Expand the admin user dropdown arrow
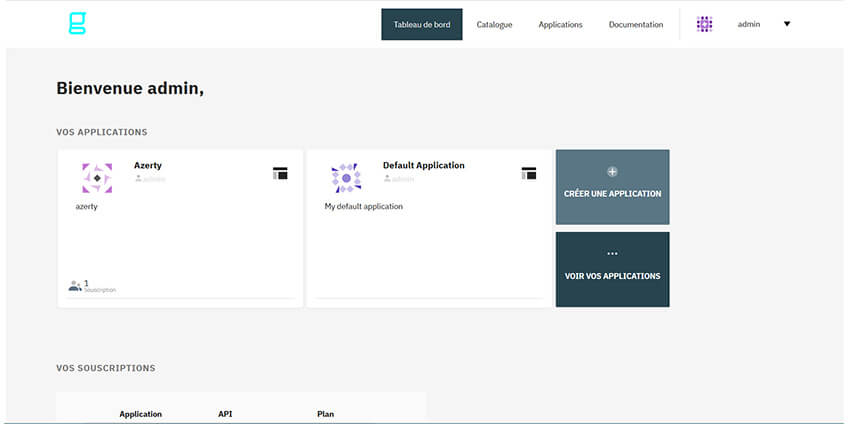The width and height of the screenshot is (848, 424). [x=787, y=24]
